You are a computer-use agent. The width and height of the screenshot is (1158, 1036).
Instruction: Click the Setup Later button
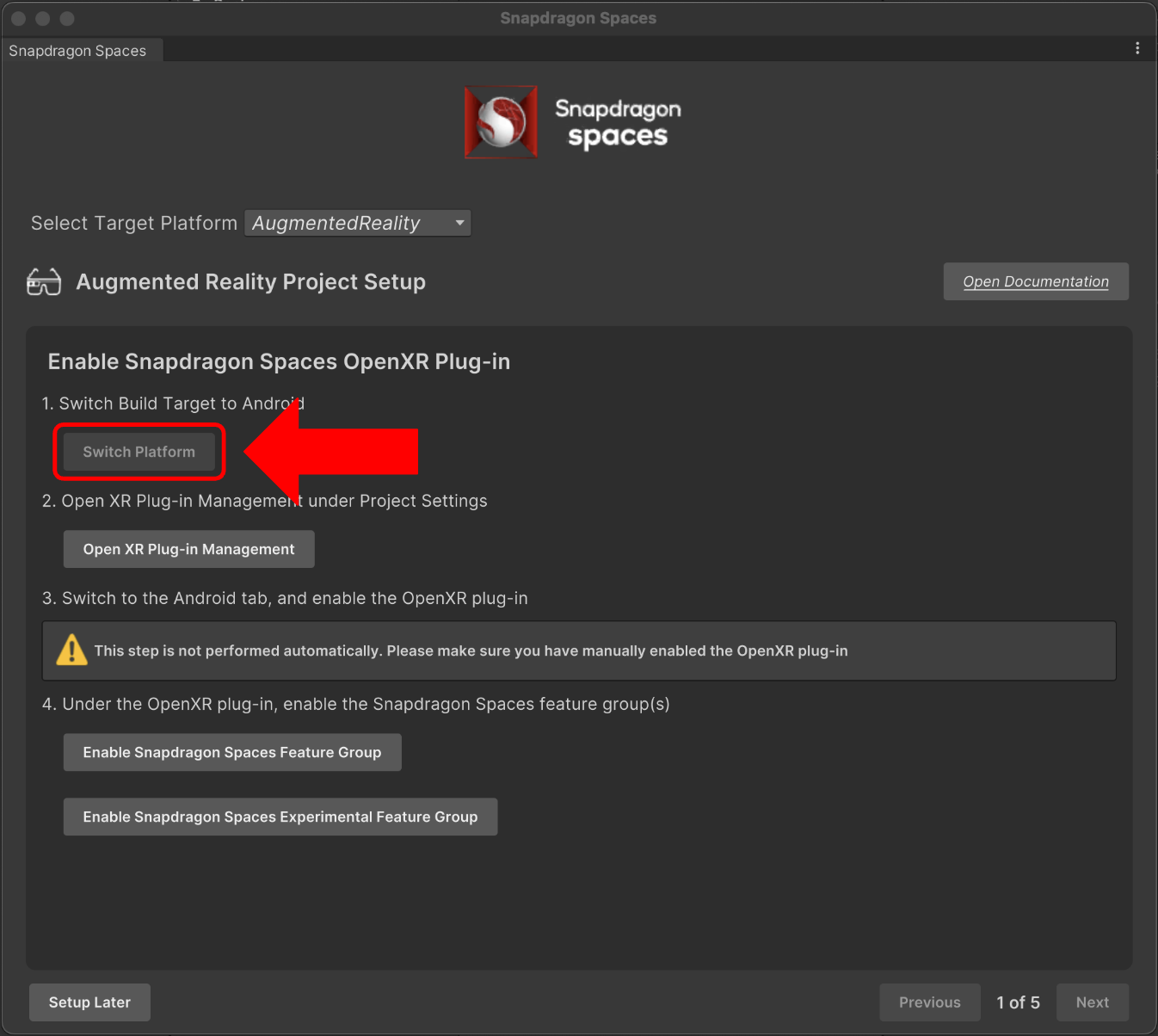89,1002
